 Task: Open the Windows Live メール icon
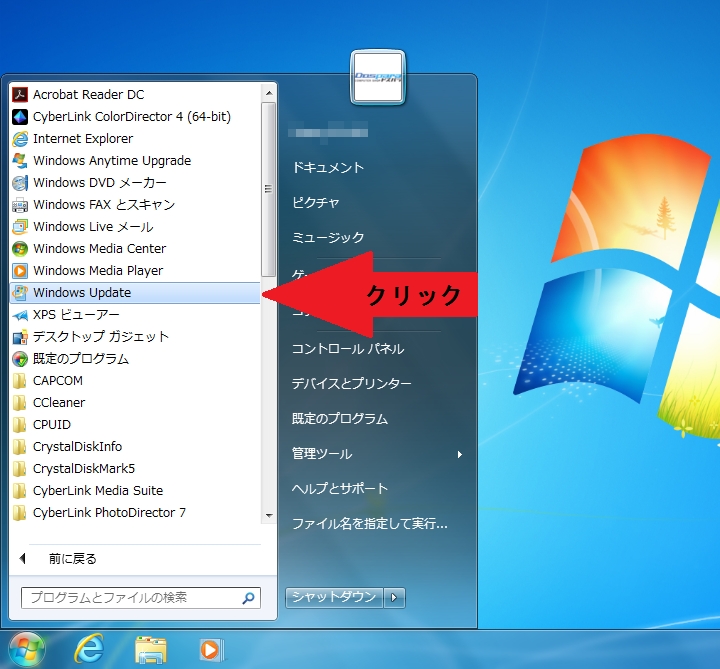tap(20, 227)
